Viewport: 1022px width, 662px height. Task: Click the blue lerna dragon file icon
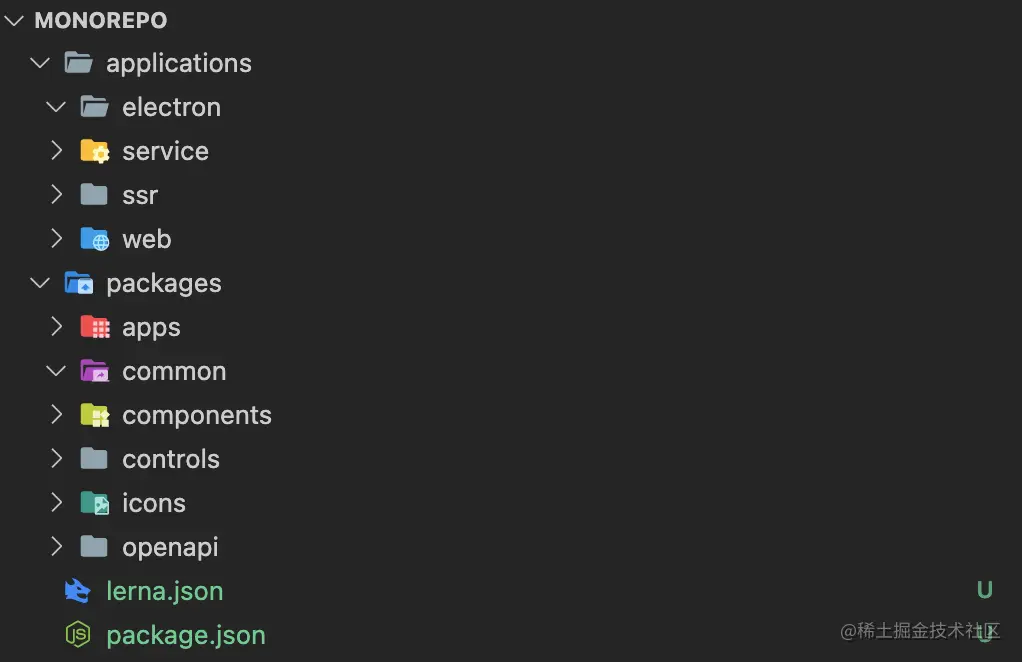tap(78, 591)
